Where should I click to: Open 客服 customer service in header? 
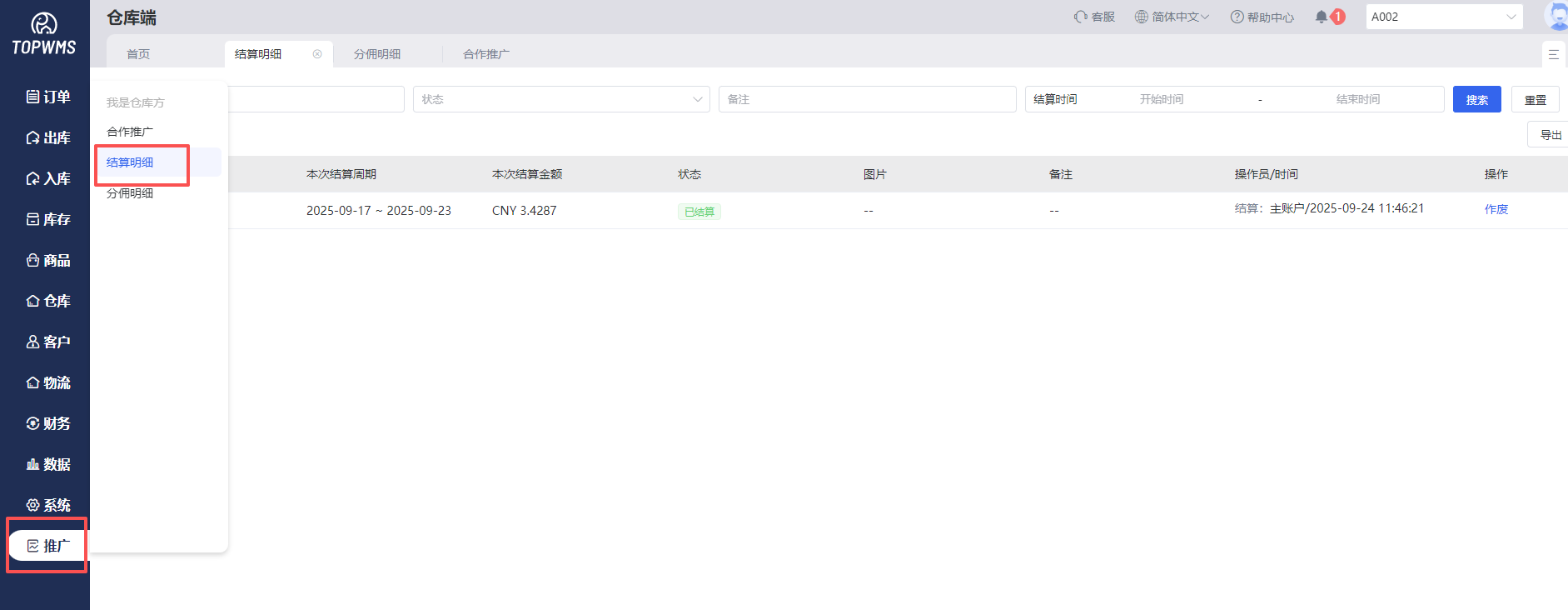(1094, 17)
